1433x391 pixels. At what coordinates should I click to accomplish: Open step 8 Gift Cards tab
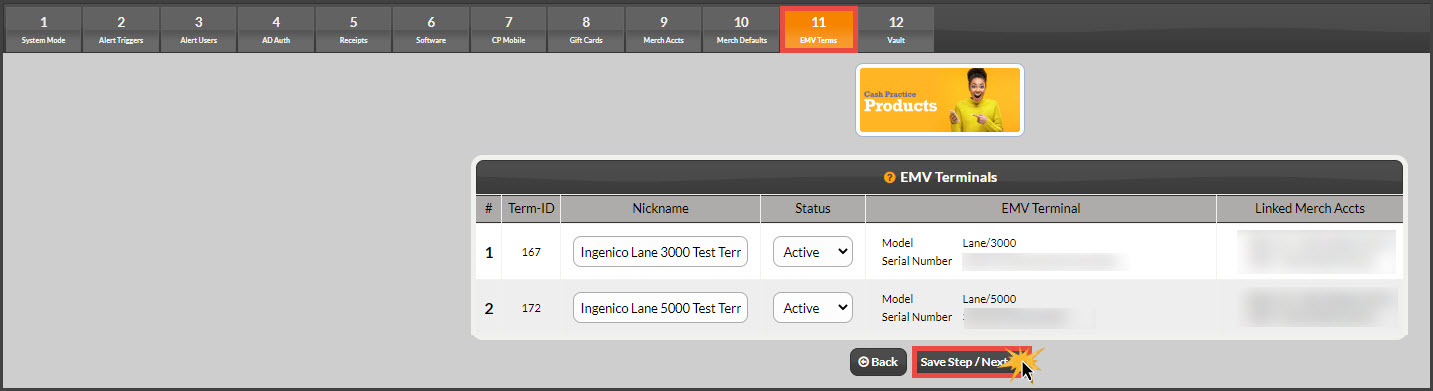pyautogui.click(x=586, y=29)
